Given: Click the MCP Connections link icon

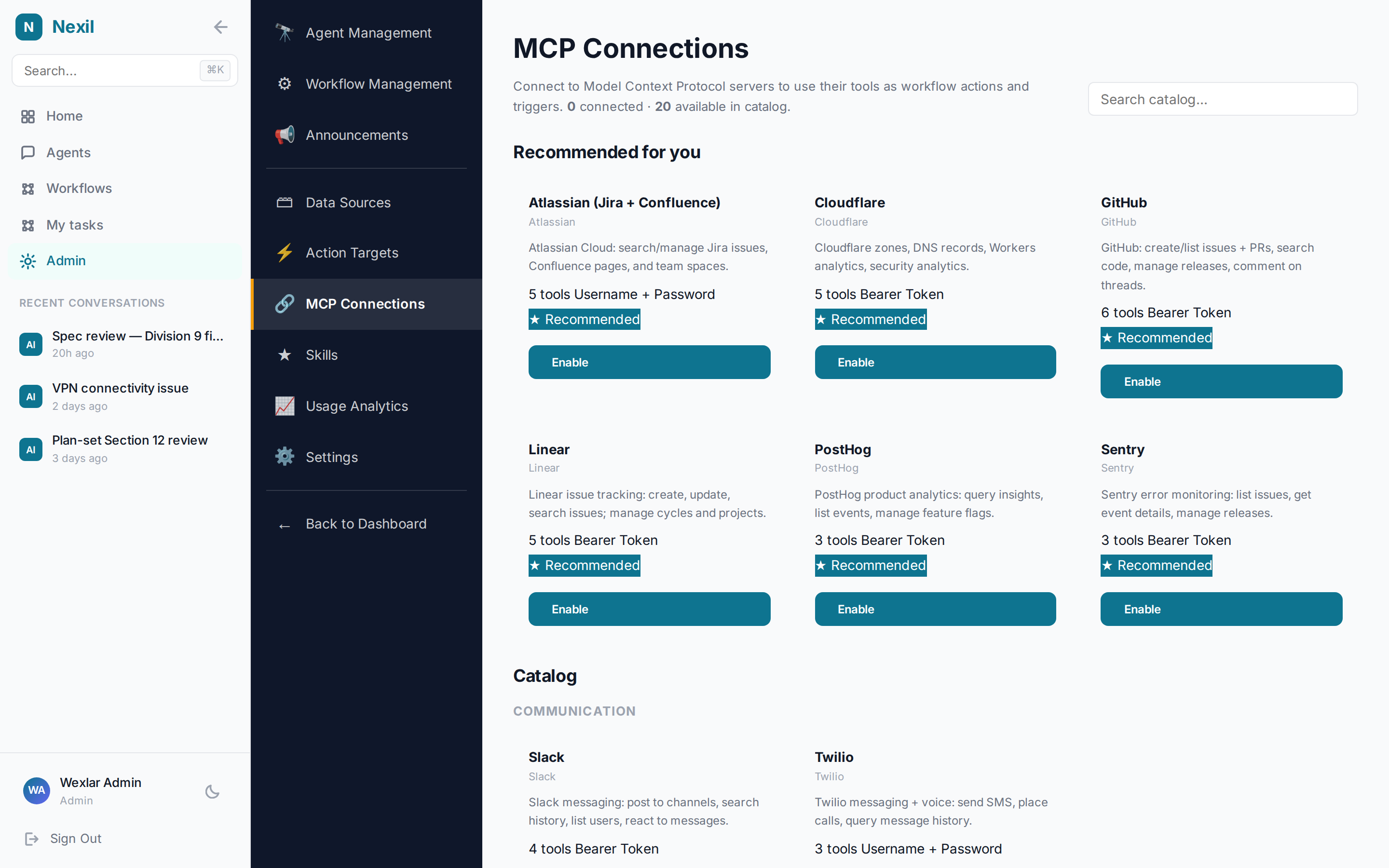Looking at the screenshot, I should point(285,304).
